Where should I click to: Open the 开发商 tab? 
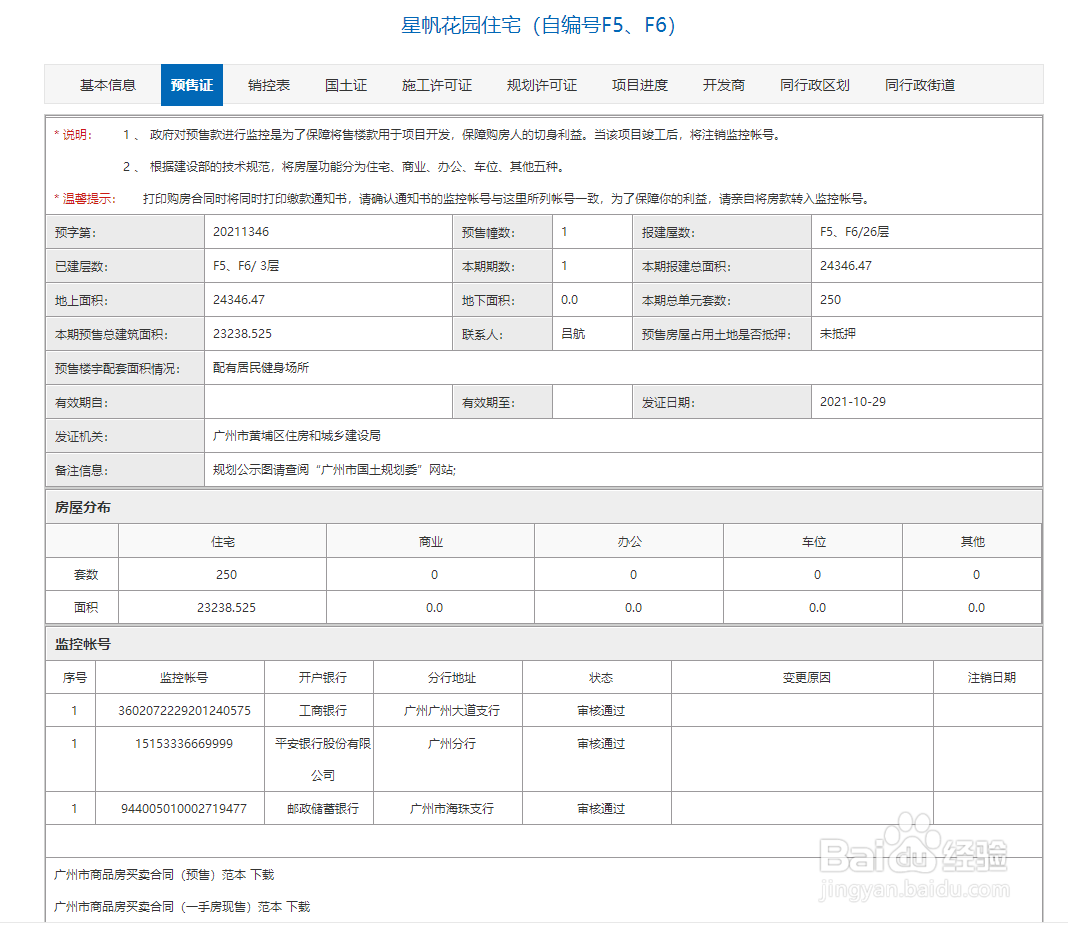point(724,85)
